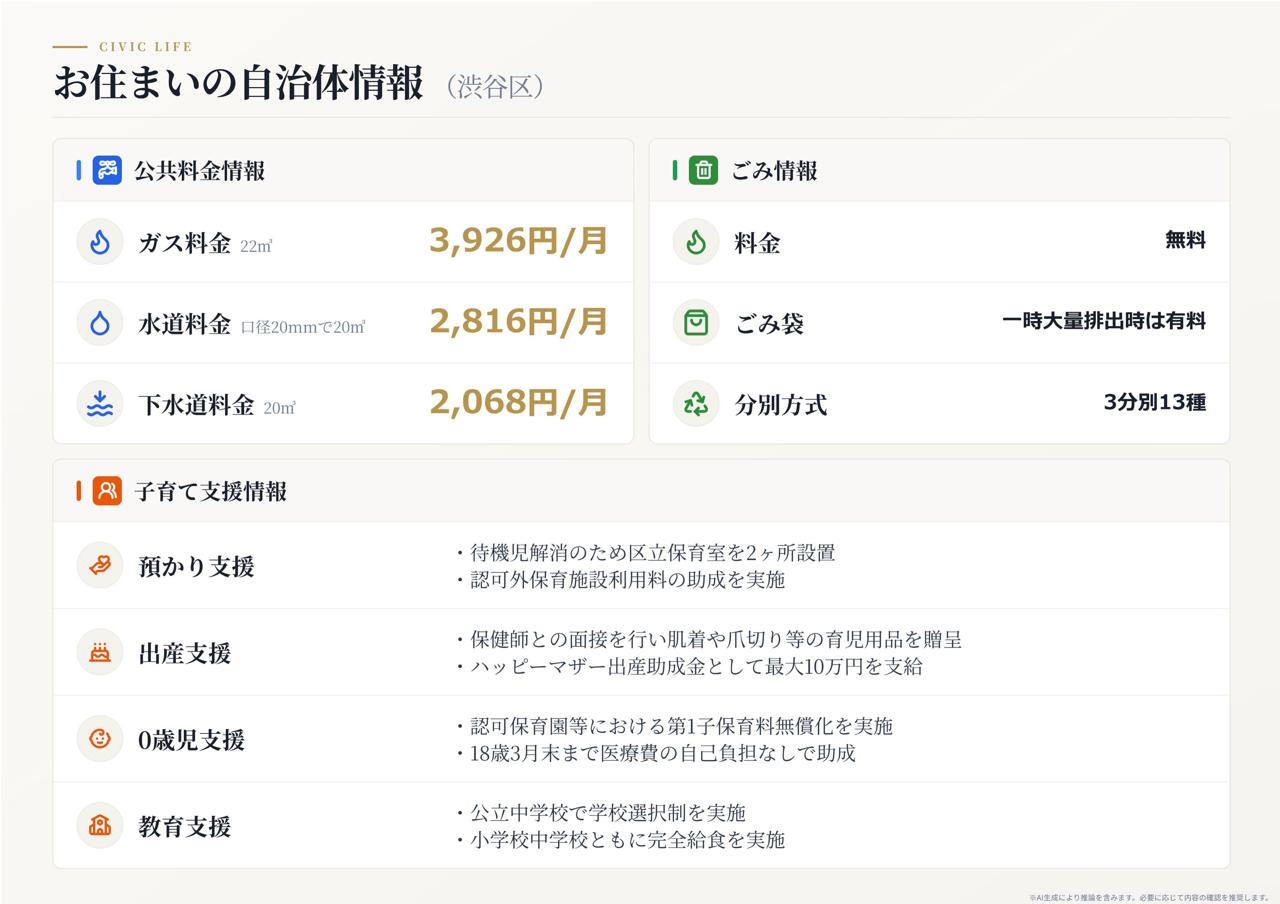The image size is (1280, 904).
Task: Select the 2,816円/月 water price value
Action: tap(519, 321)
